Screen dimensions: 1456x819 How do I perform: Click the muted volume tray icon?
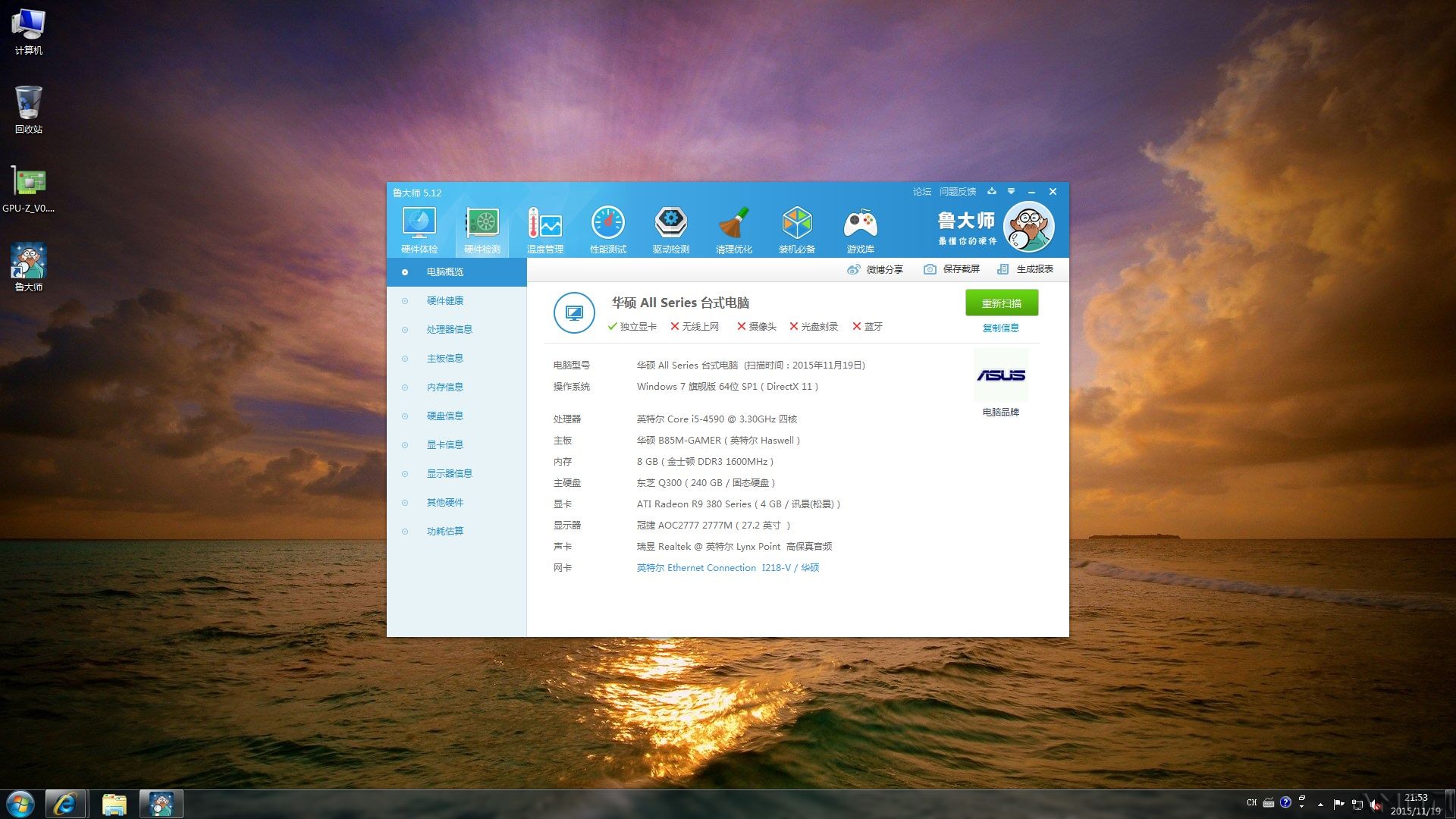tap(1376, 805)
